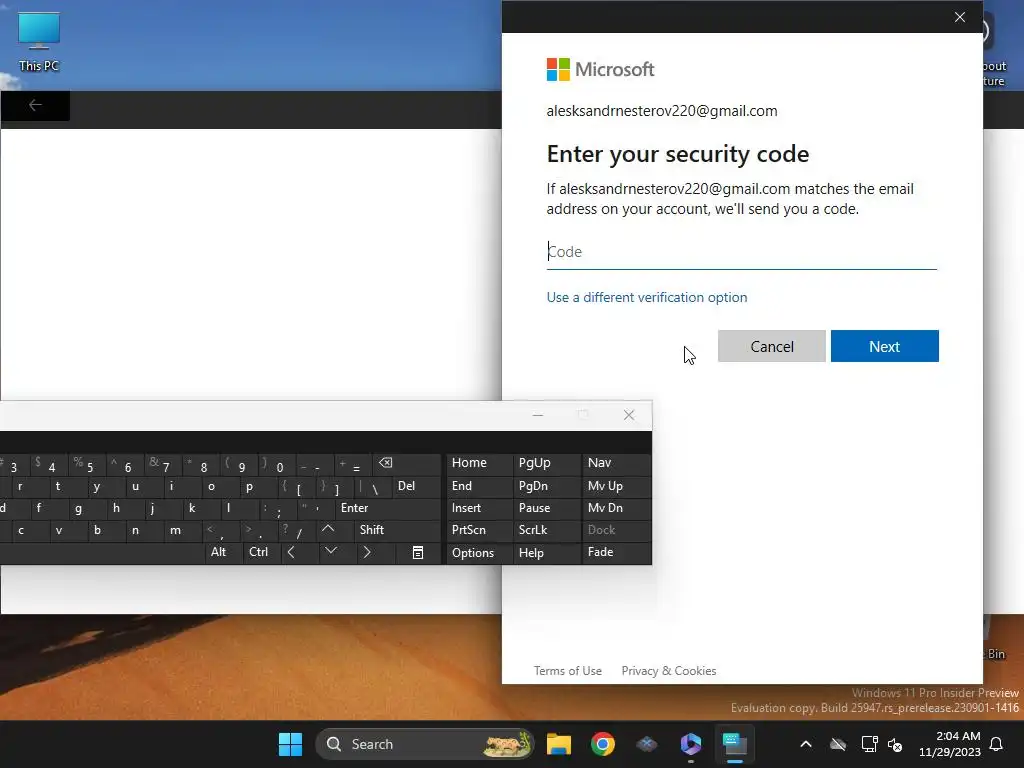
Task: Open Privacy & Cookies link
Action: tap(669, 671)
